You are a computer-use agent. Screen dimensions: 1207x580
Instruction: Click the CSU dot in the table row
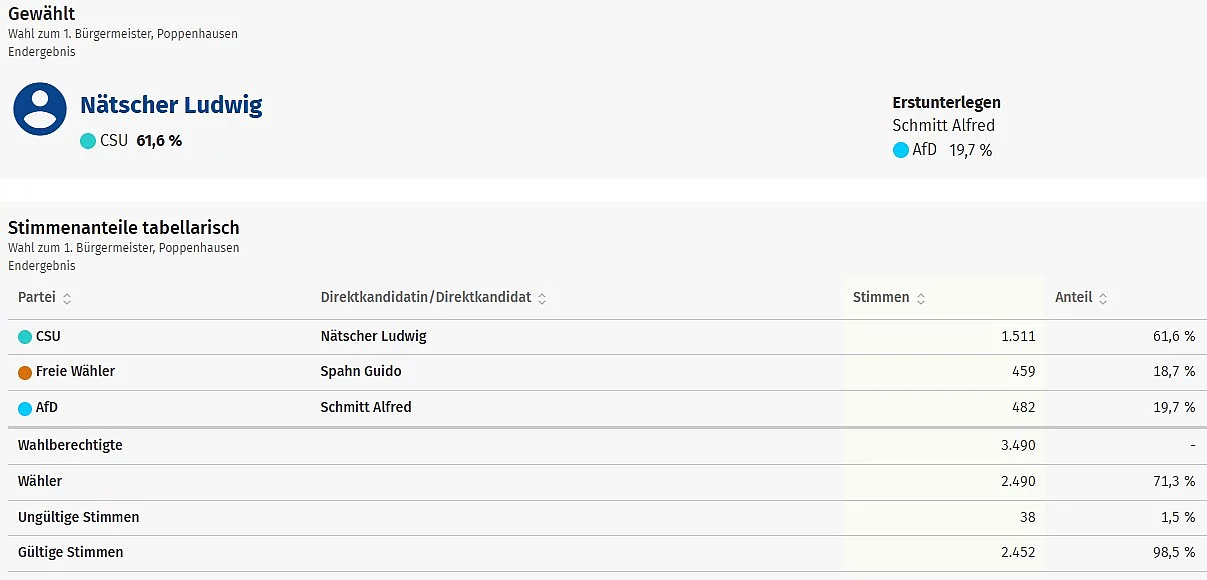click(x=25, y=337)
